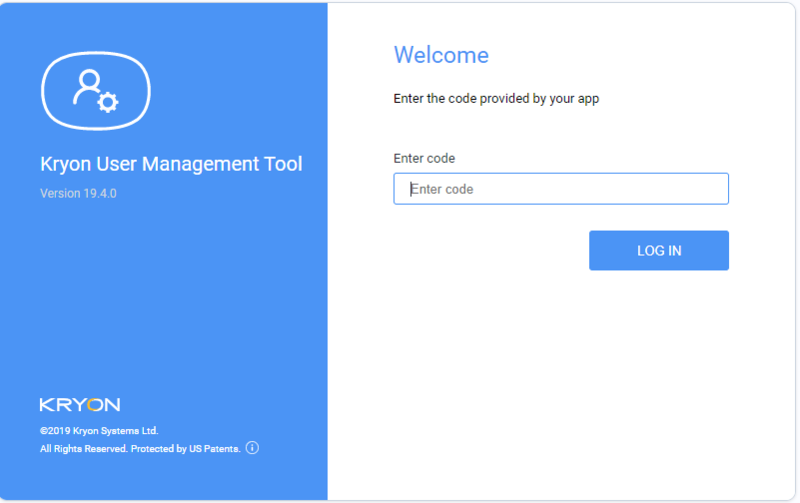The height and width of the screenshot is (503, 800).
Task: Click the KRYON logo
Action: point(80,405)
